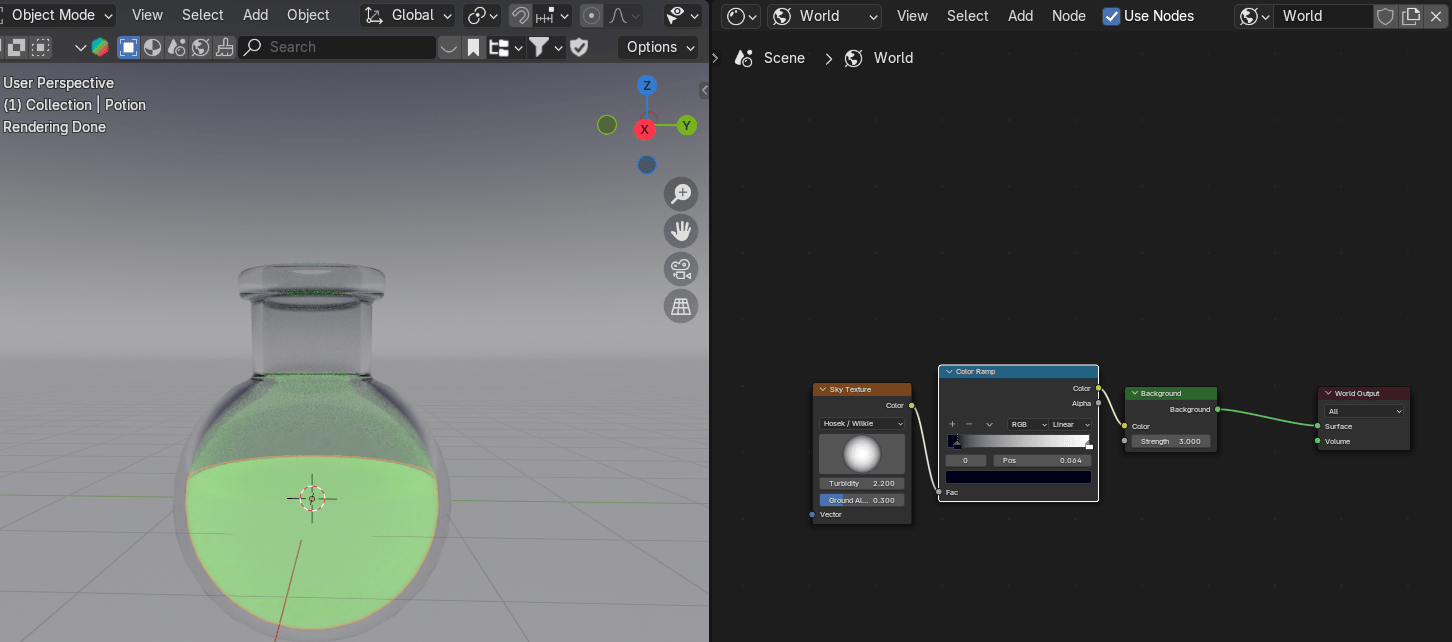Collapse the Color Ramp node

click(x=948, y=372)
